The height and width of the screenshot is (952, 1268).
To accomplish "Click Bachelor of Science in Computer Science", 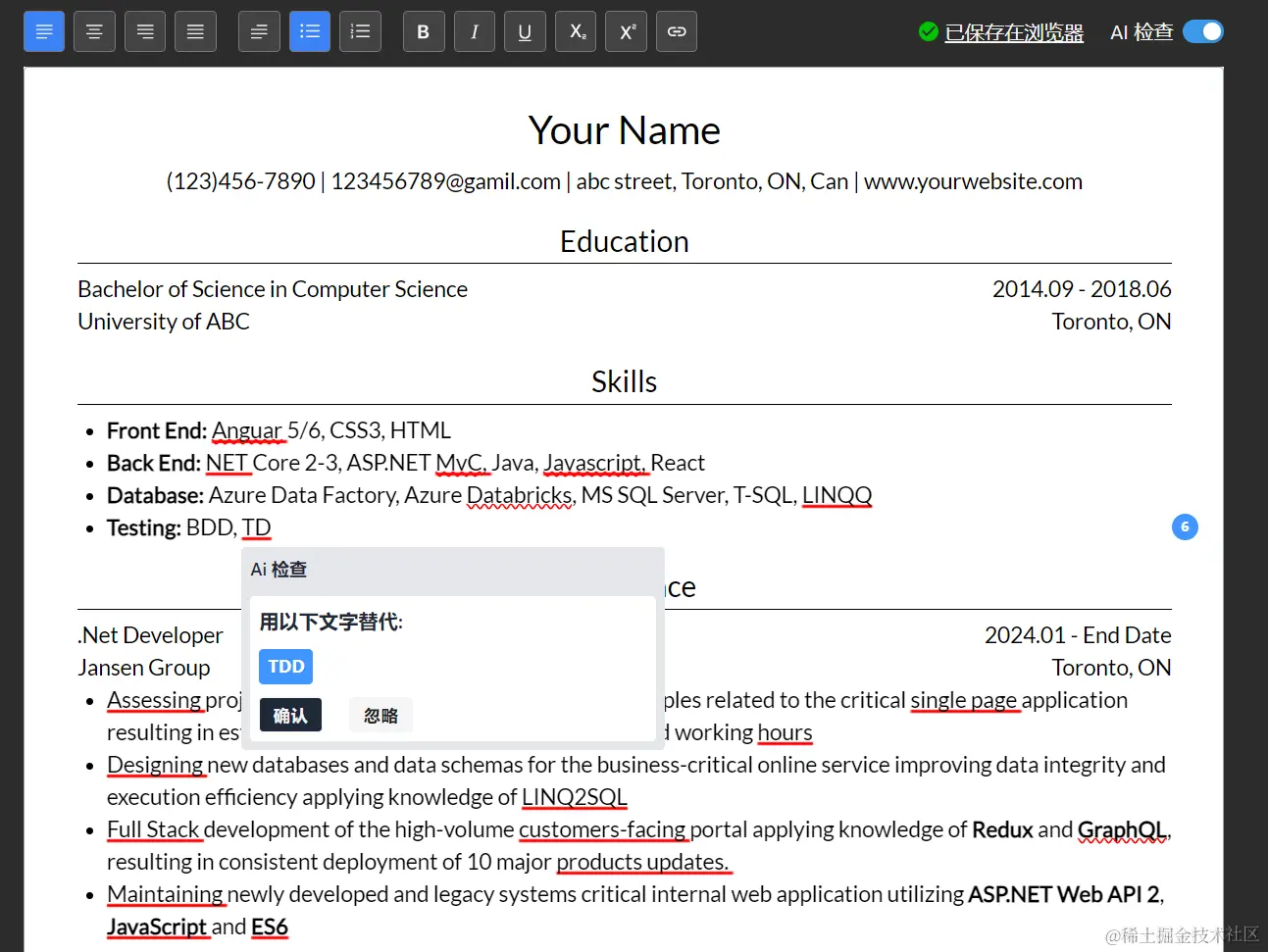I will 273,289.
